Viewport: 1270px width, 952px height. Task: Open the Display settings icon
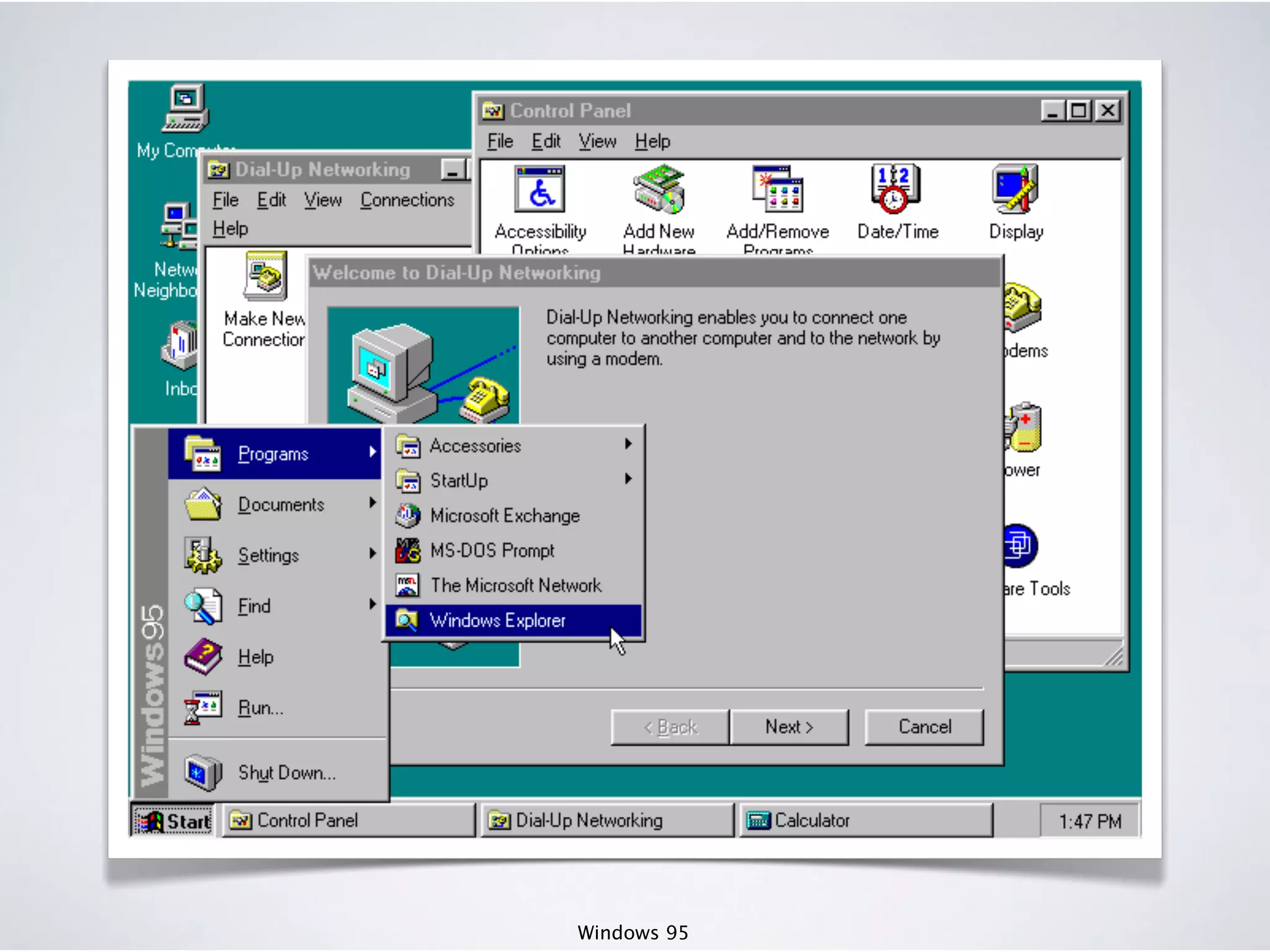(1015, 190)
